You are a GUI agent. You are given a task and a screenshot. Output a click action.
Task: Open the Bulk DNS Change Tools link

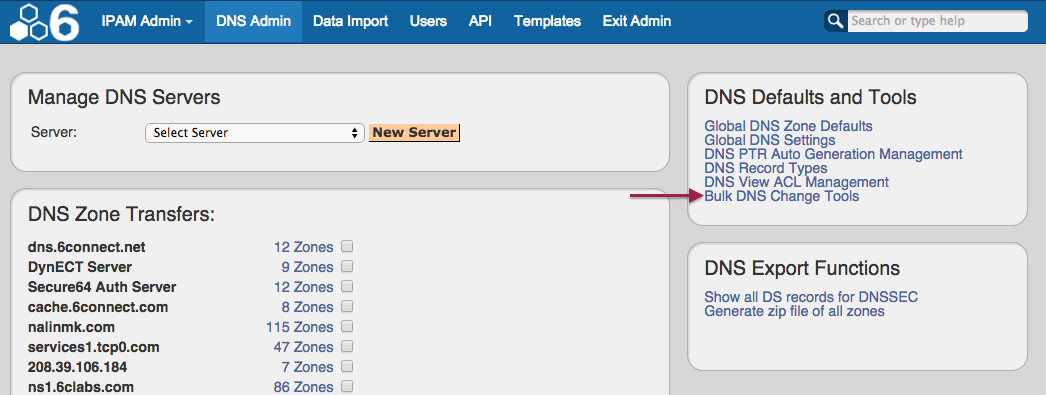pyautogui.click(x=782, y=196)
